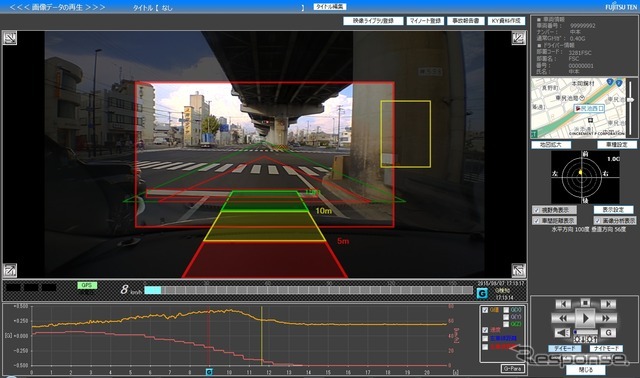640x378 pixels.
Task: Click the yellow dot on G-force radar
Action: point(580,173)
